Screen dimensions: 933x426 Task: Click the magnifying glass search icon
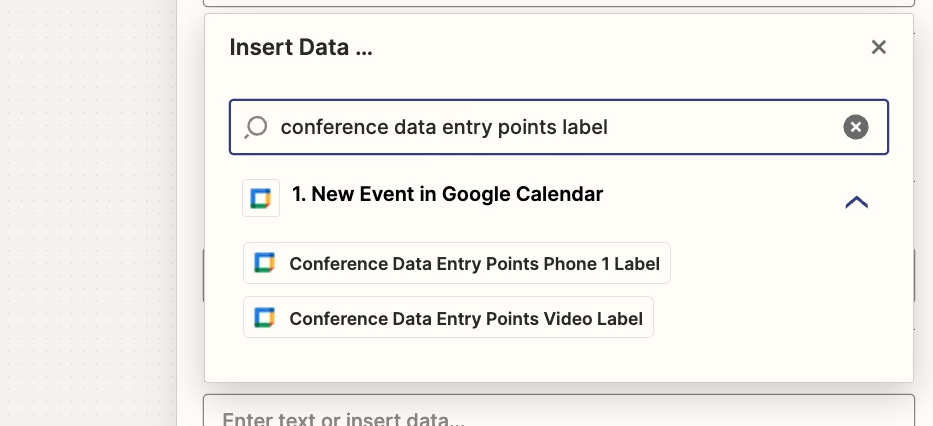click(x=256, y=127)
